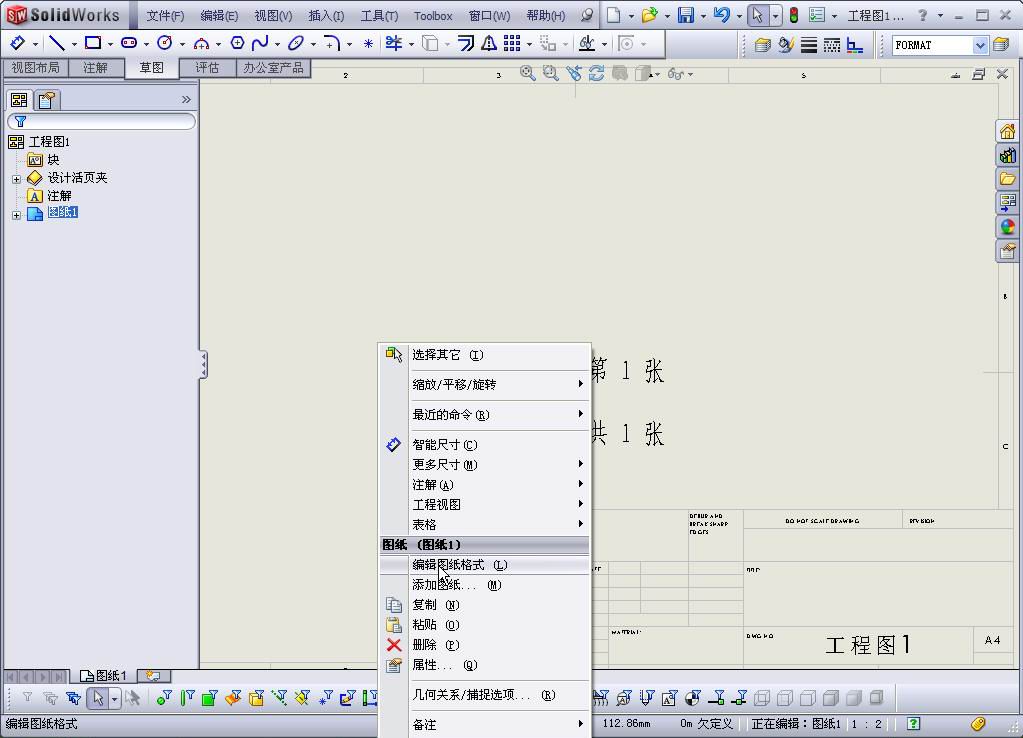Click the 1 : 2 scale in status bar

pyautogui.click(x=866, y=724)
